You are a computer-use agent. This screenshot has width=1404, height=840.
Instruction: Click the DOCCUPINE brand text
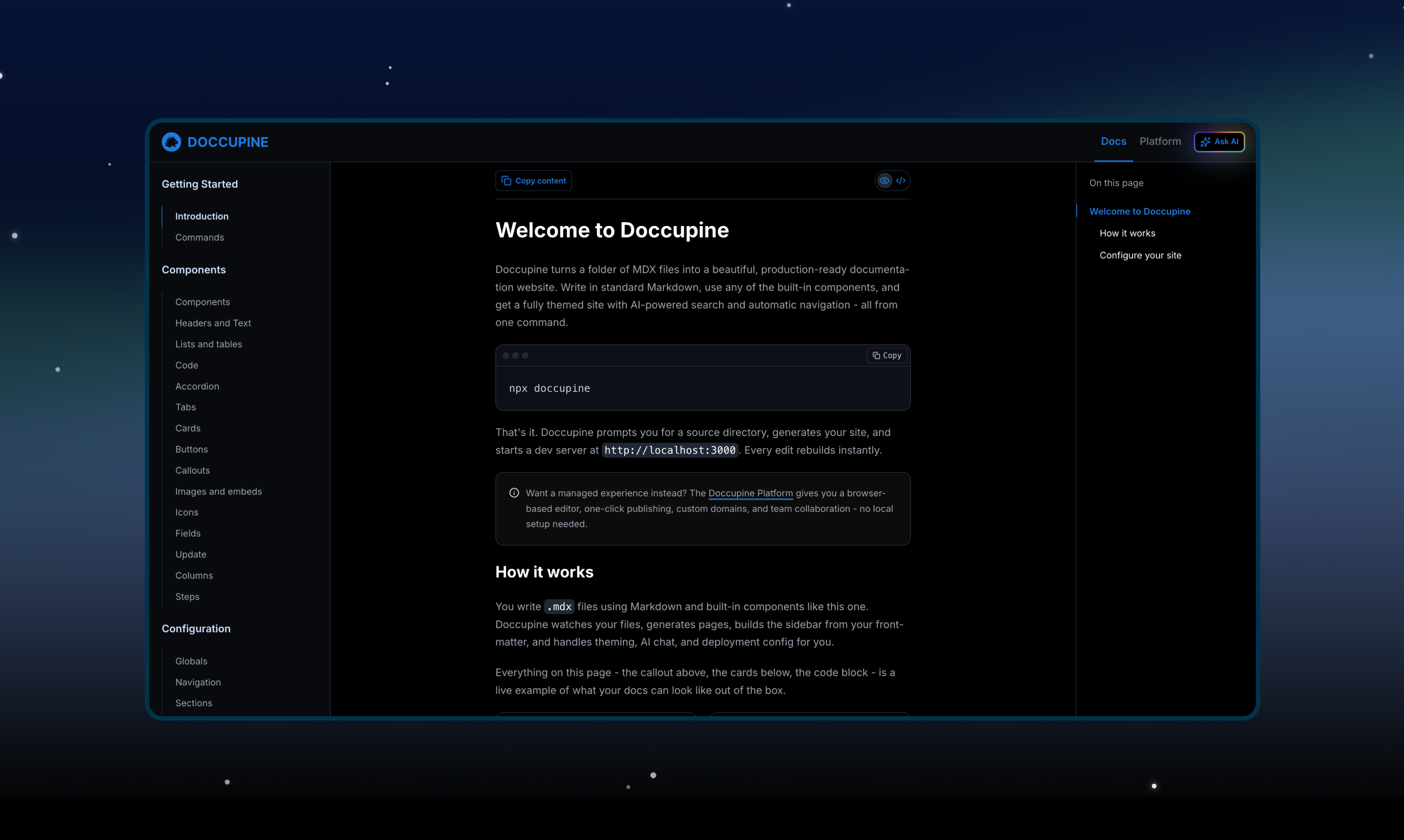[228, 142]
